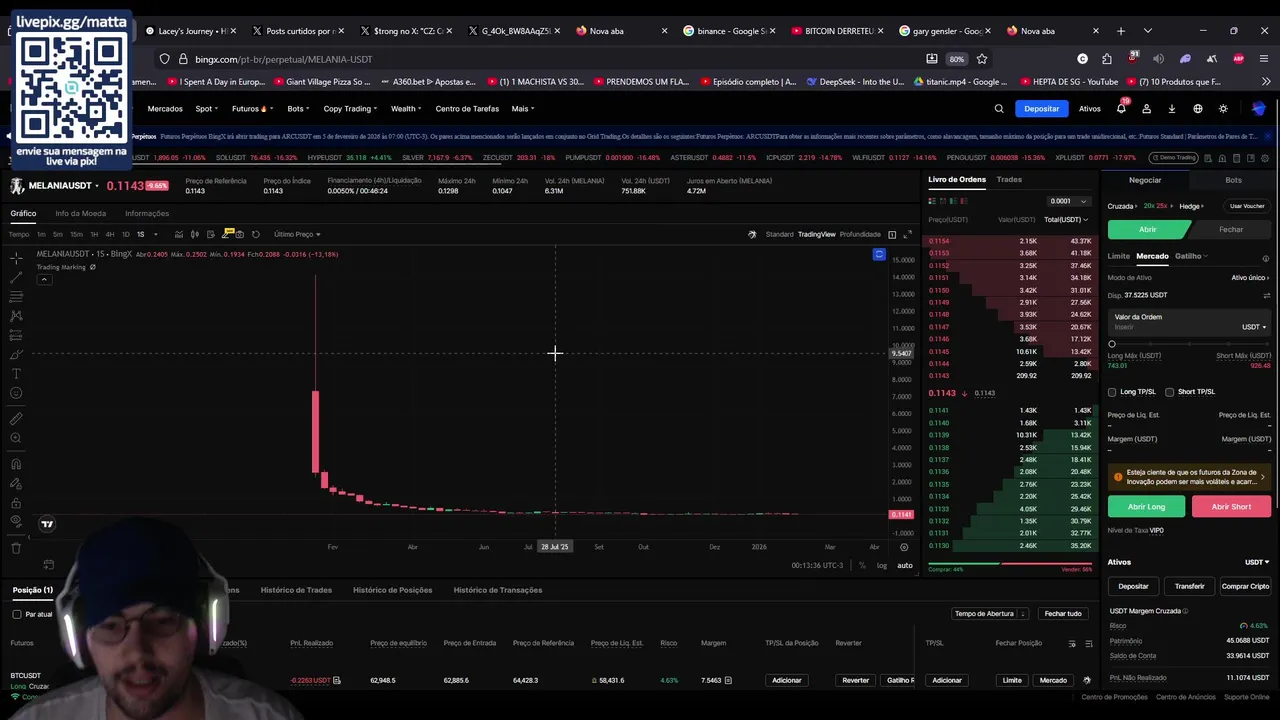Click the app download icon in header
The width and height of the screenshot is (1280, 720).
1172,109
